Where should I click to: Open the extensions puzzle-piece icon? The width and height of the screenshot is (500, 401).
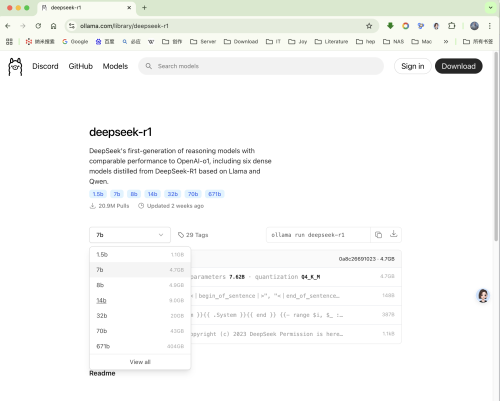click(x=451, y=26)
